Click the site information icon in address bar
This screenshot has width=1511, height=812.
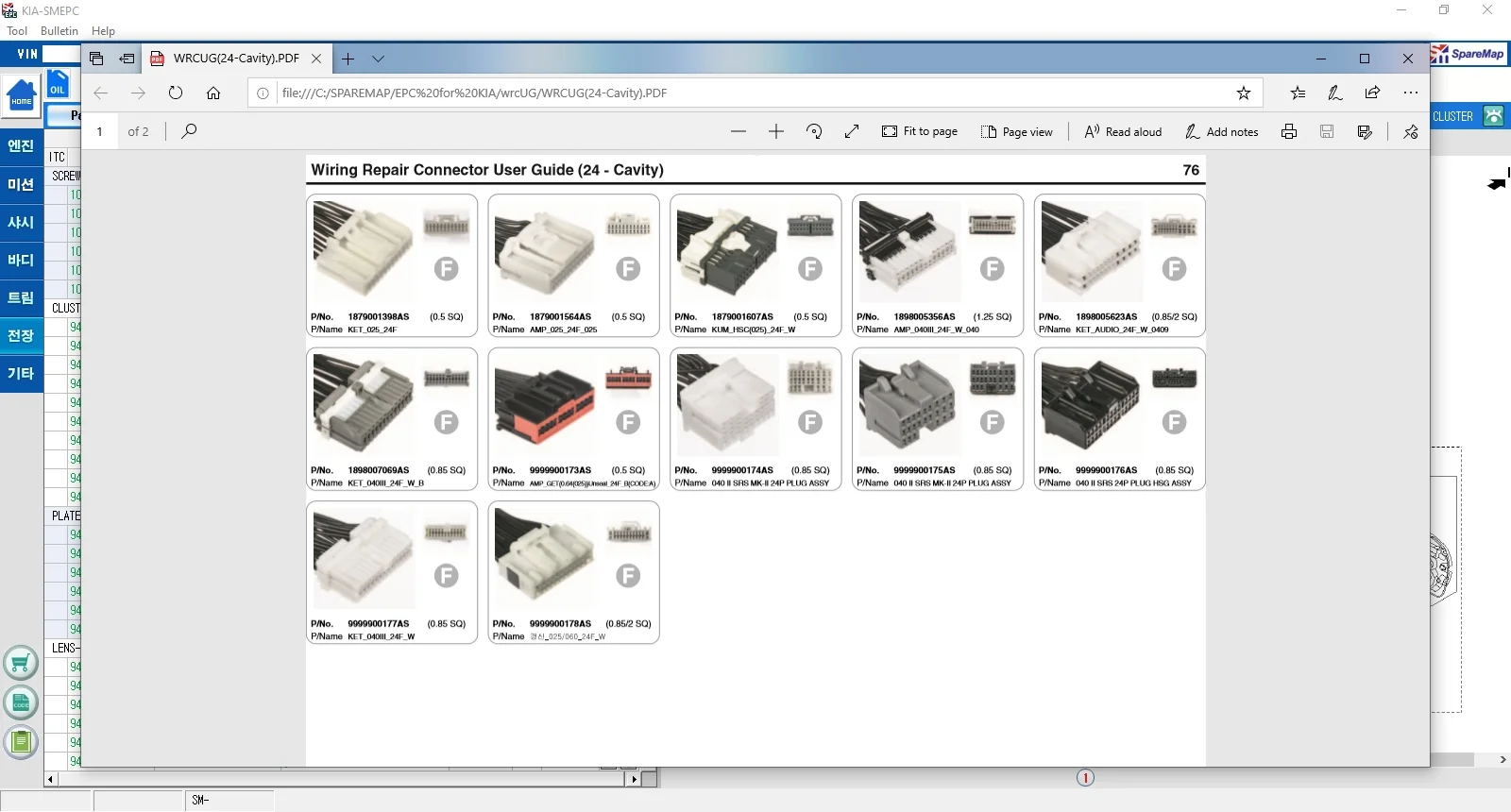click(x=263, y=93)
